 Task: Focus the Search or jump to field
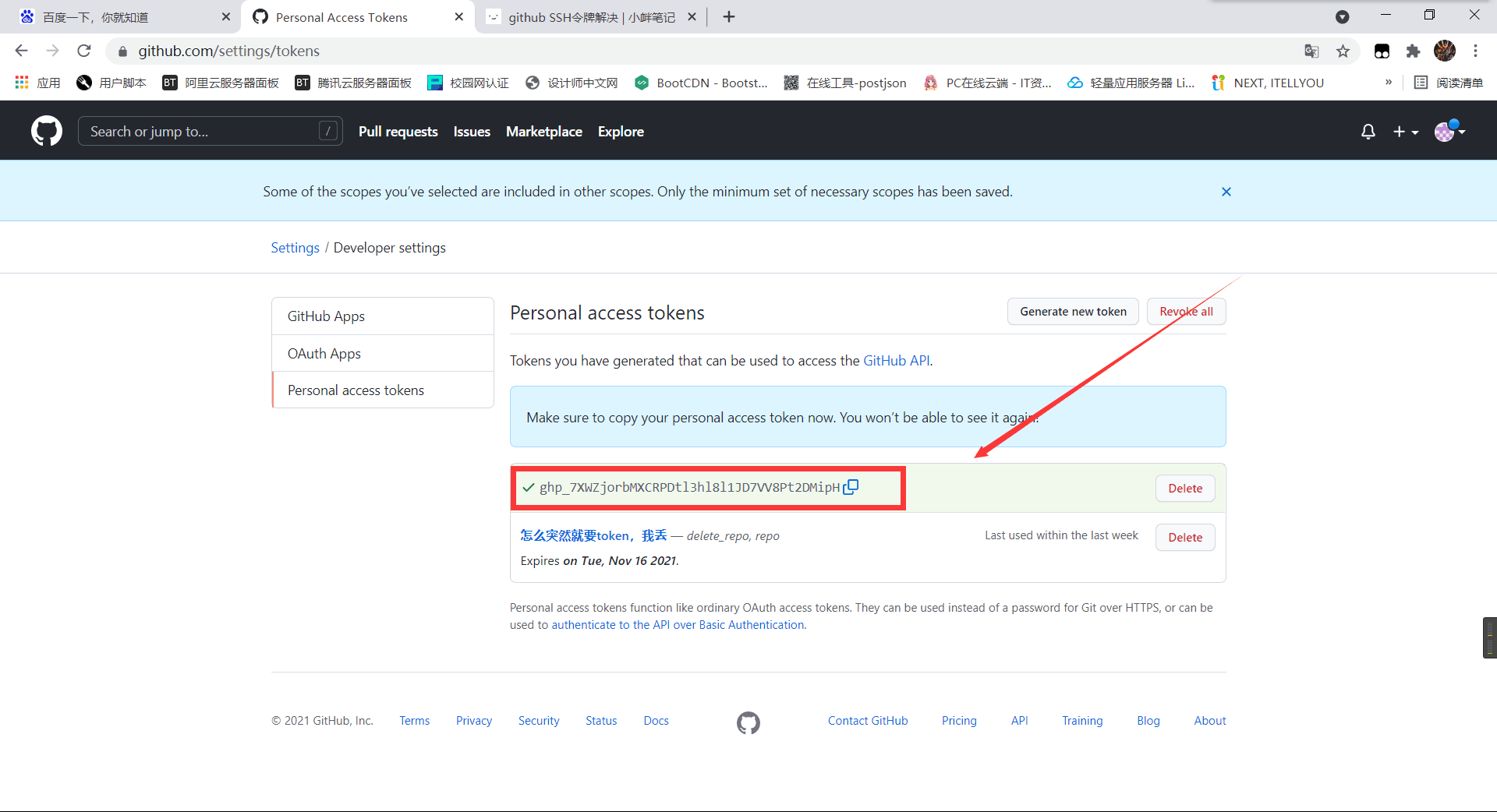tap(211, 132)
